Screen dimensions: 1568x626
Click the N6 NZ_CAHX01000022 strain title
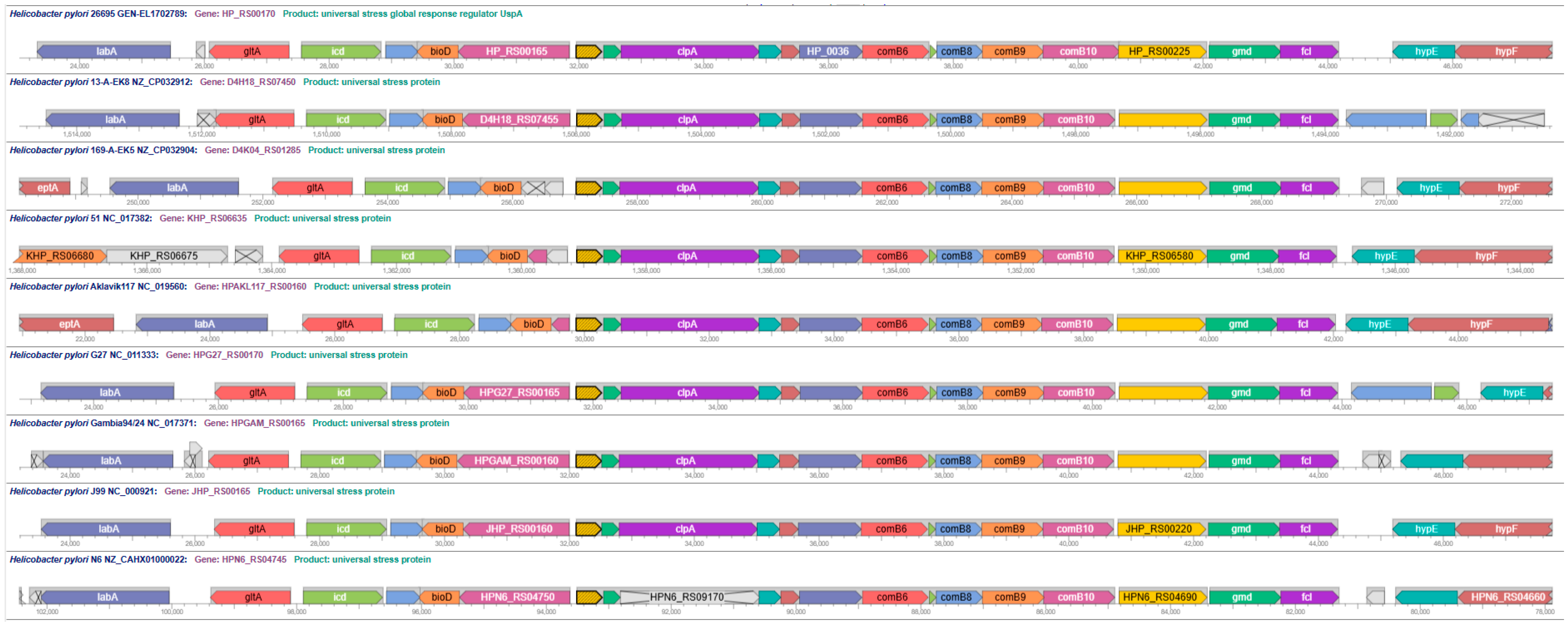click(98, 559)
